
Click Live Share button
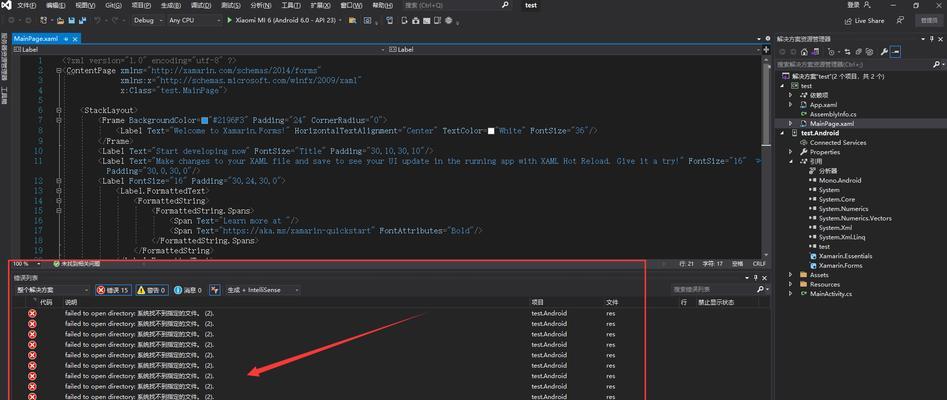point(864,21)
